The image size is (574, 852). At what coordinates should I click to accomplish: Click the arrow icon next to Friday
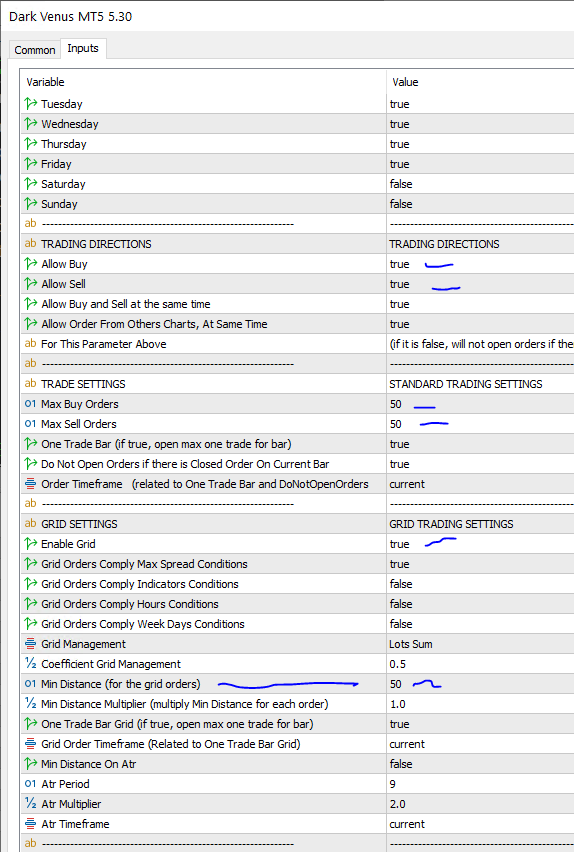click(x=30, y=164)
